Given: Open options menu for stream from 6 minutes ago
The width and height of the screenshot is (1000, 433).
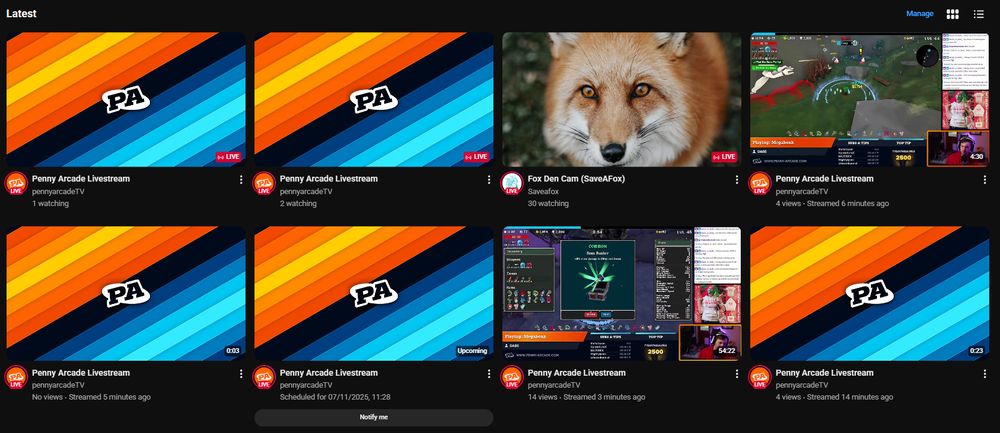Looking at the screenshot, I should coord(985,180).
